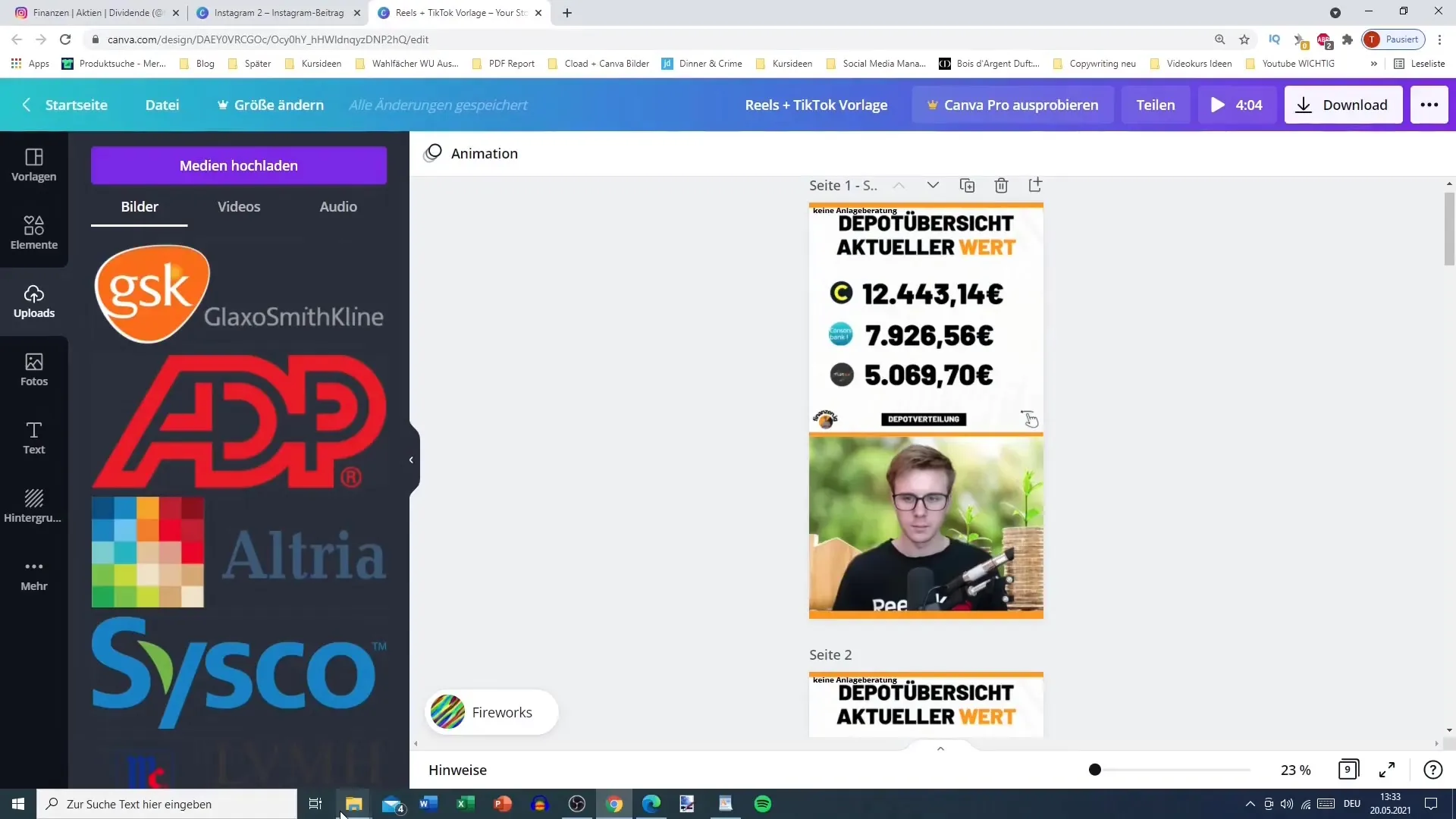Open the Vorlagen panel
The image size is (1456, 819).
click(33, 165)
